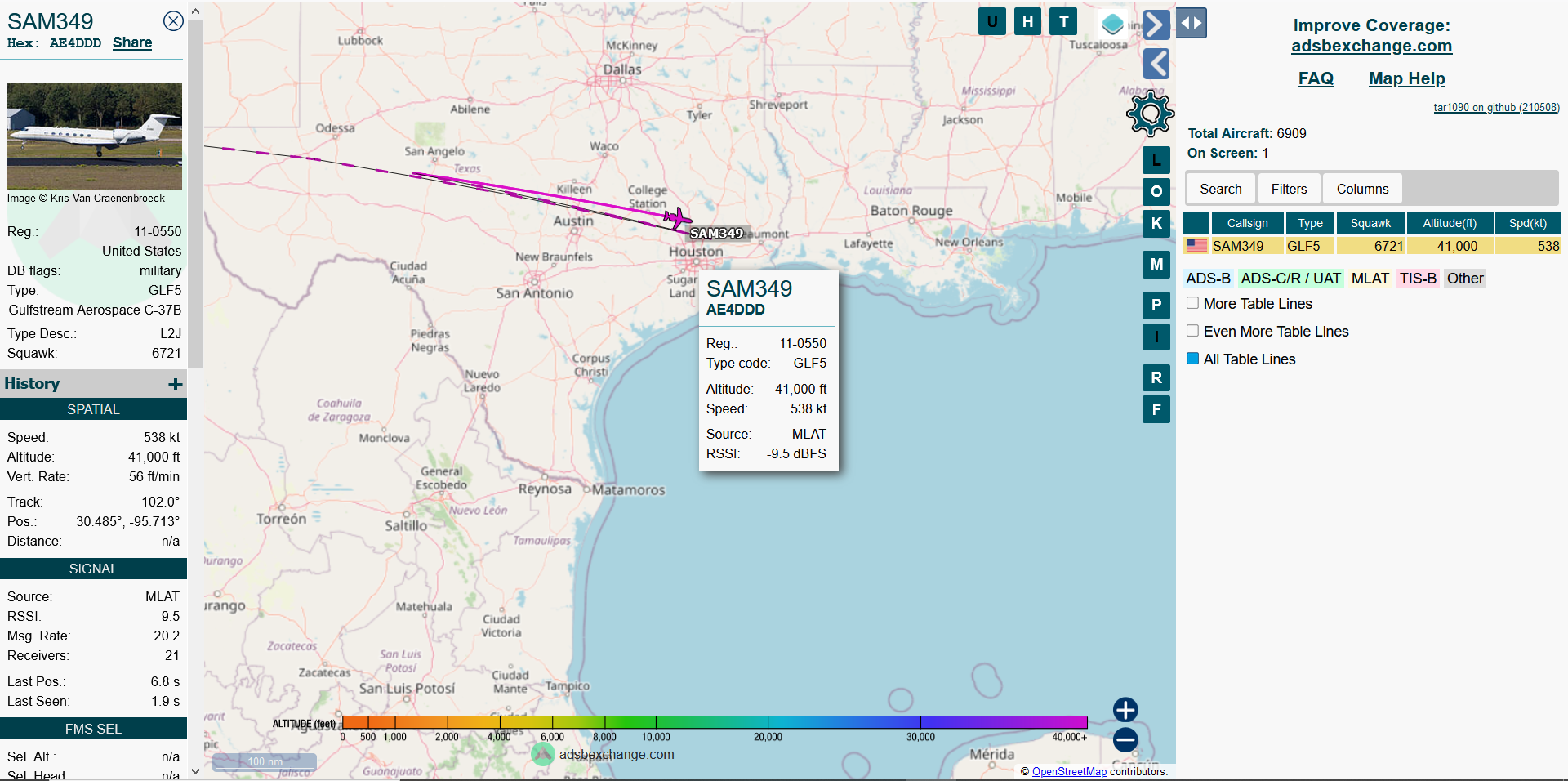
Task: Toggle All Table Lines checkbox
Action: (x=1192, y=359)
